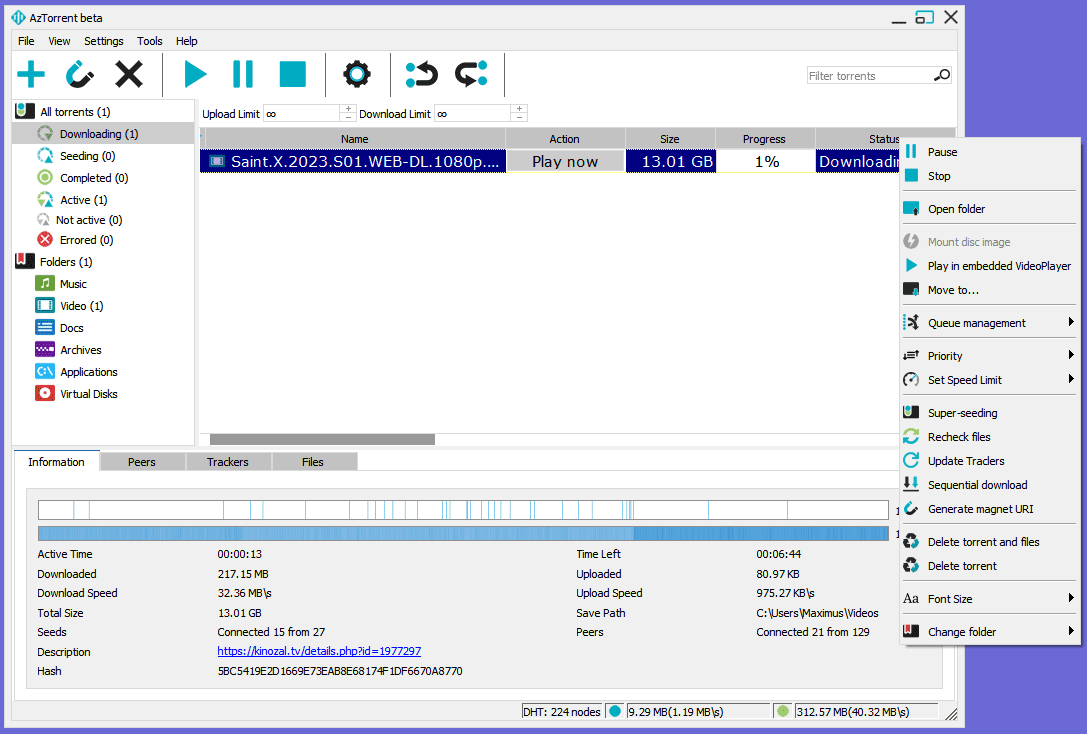
Task: Open the Help menu
Action: click(x=186, y=41)
